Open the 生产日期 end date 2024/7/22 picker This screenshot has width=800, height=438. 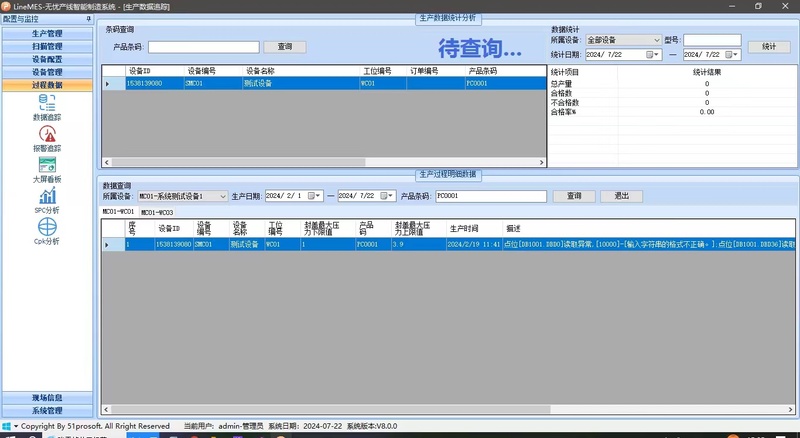(x=388, y=196)
